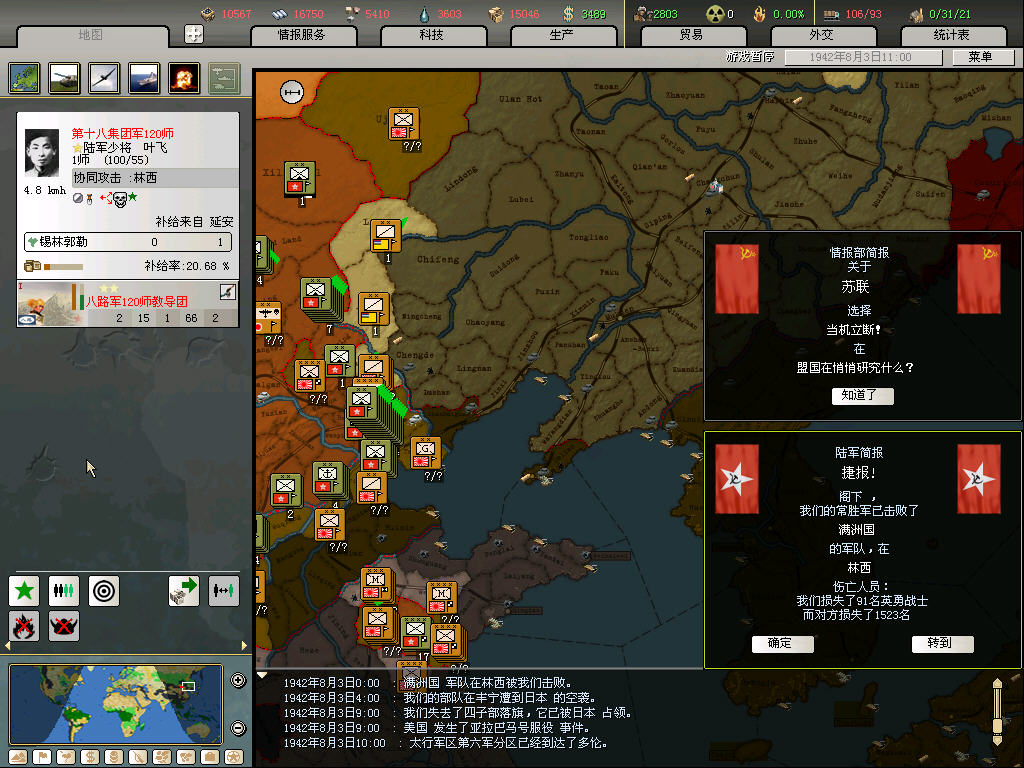
Task: Open the 外交 tab
Action: tap(822, 35)
